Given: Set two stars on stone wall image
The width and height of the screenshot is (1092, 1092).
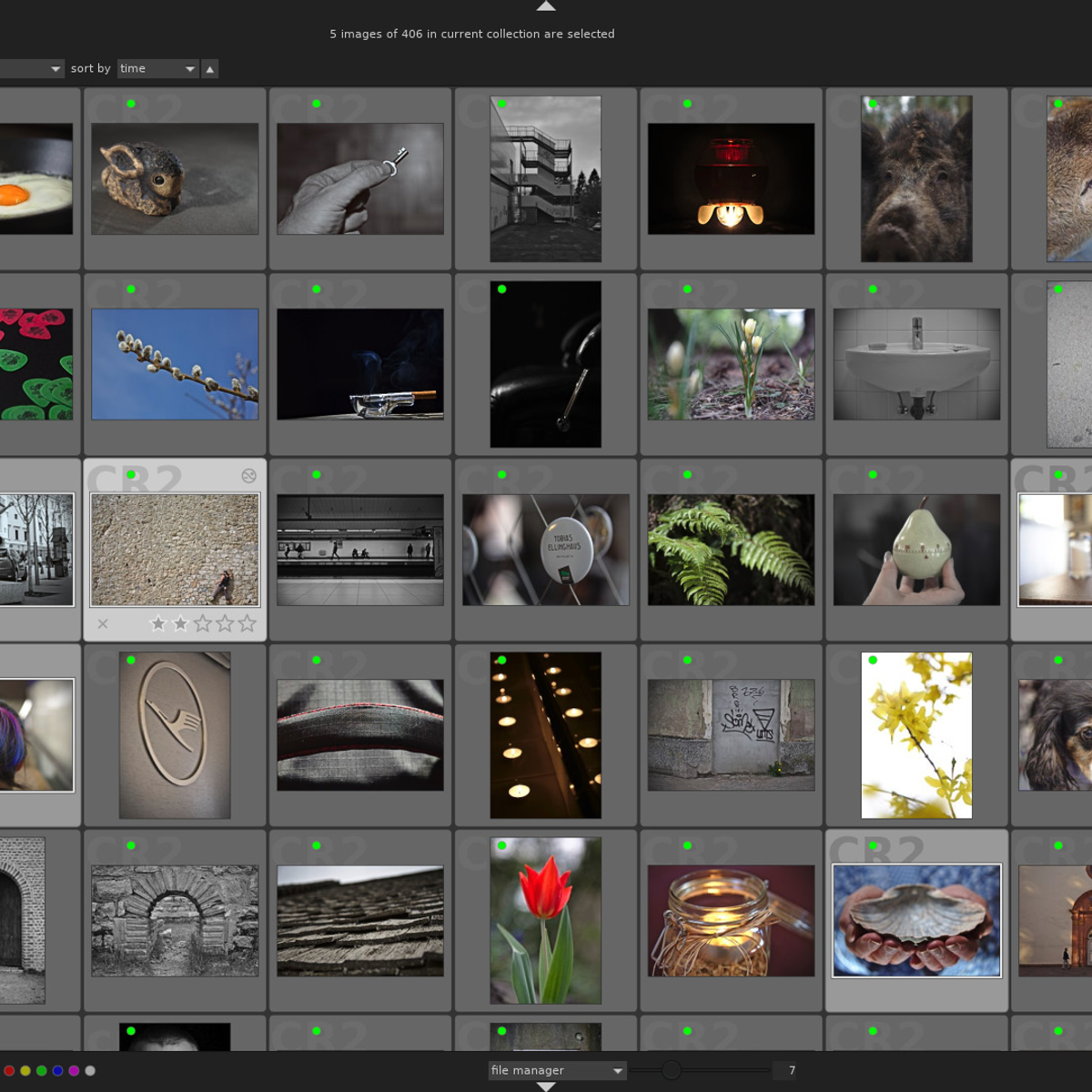Looking at the screenshot, I should (180, 623).
